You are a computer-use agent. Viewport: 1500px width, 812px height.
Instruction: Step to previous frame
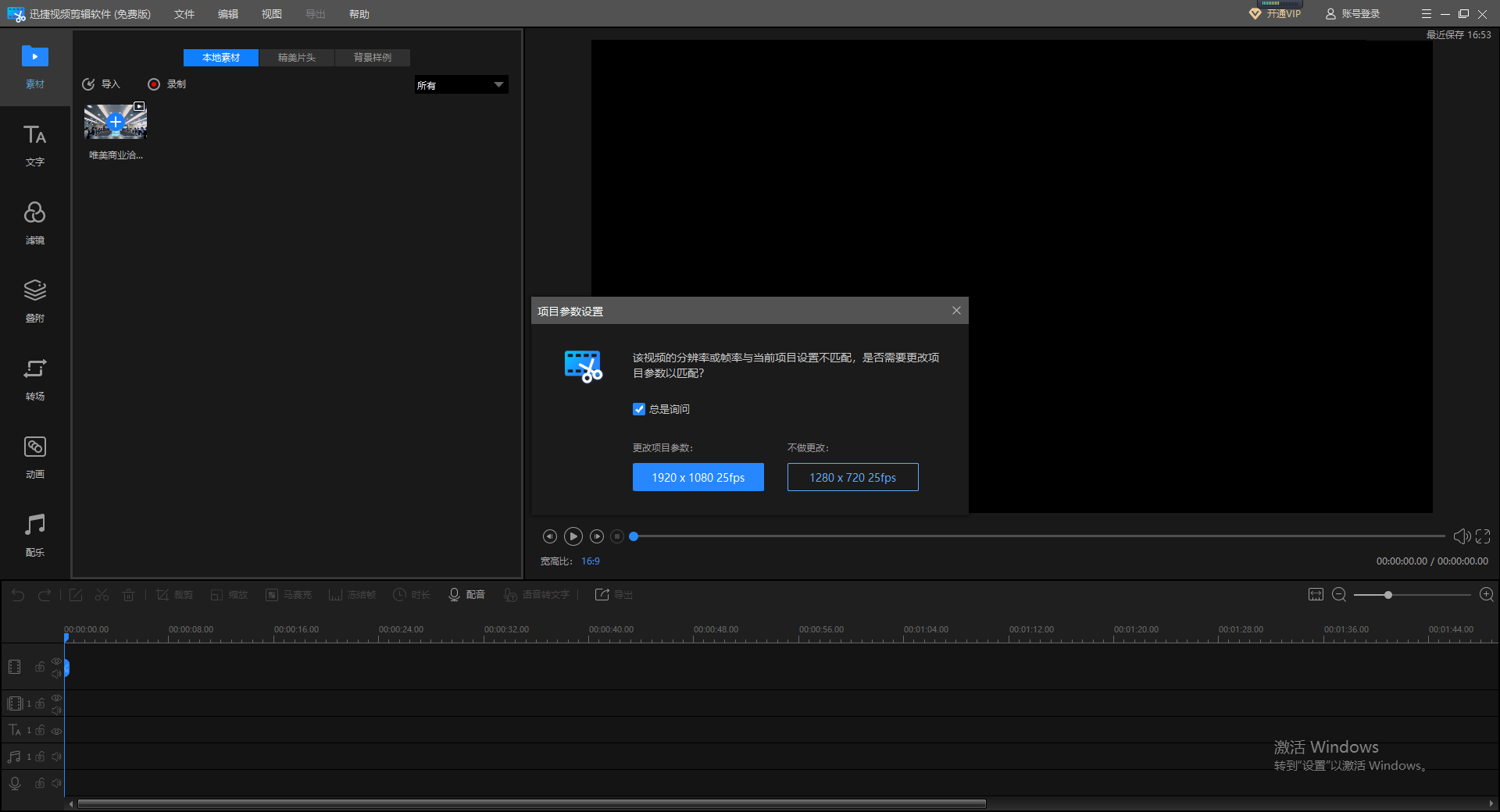click(x=550, y=536)
